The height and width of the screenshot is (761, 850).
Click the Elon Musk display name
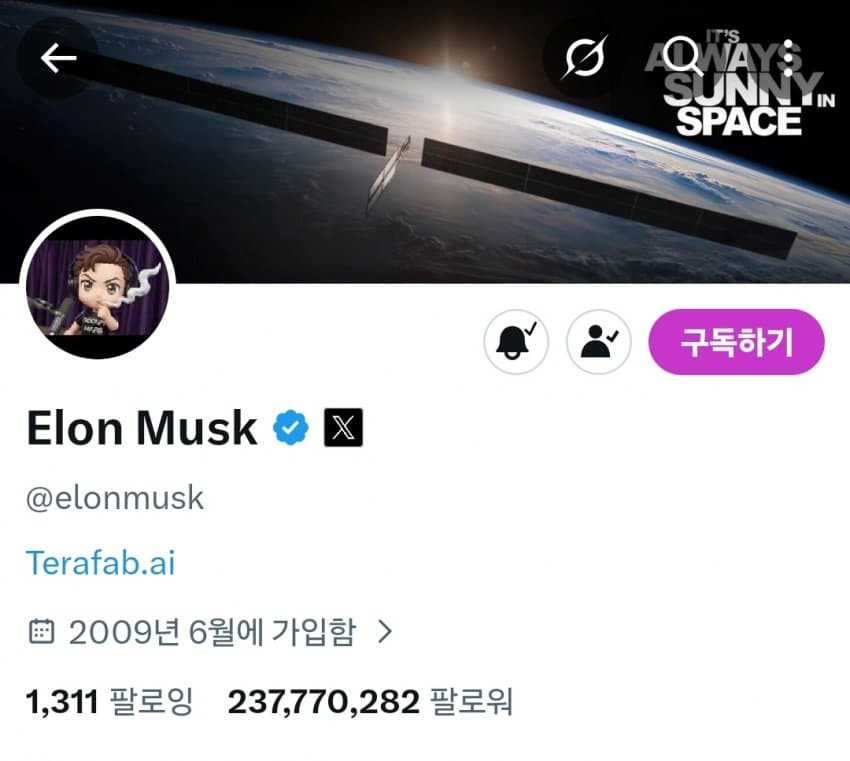tap(142, 428)
